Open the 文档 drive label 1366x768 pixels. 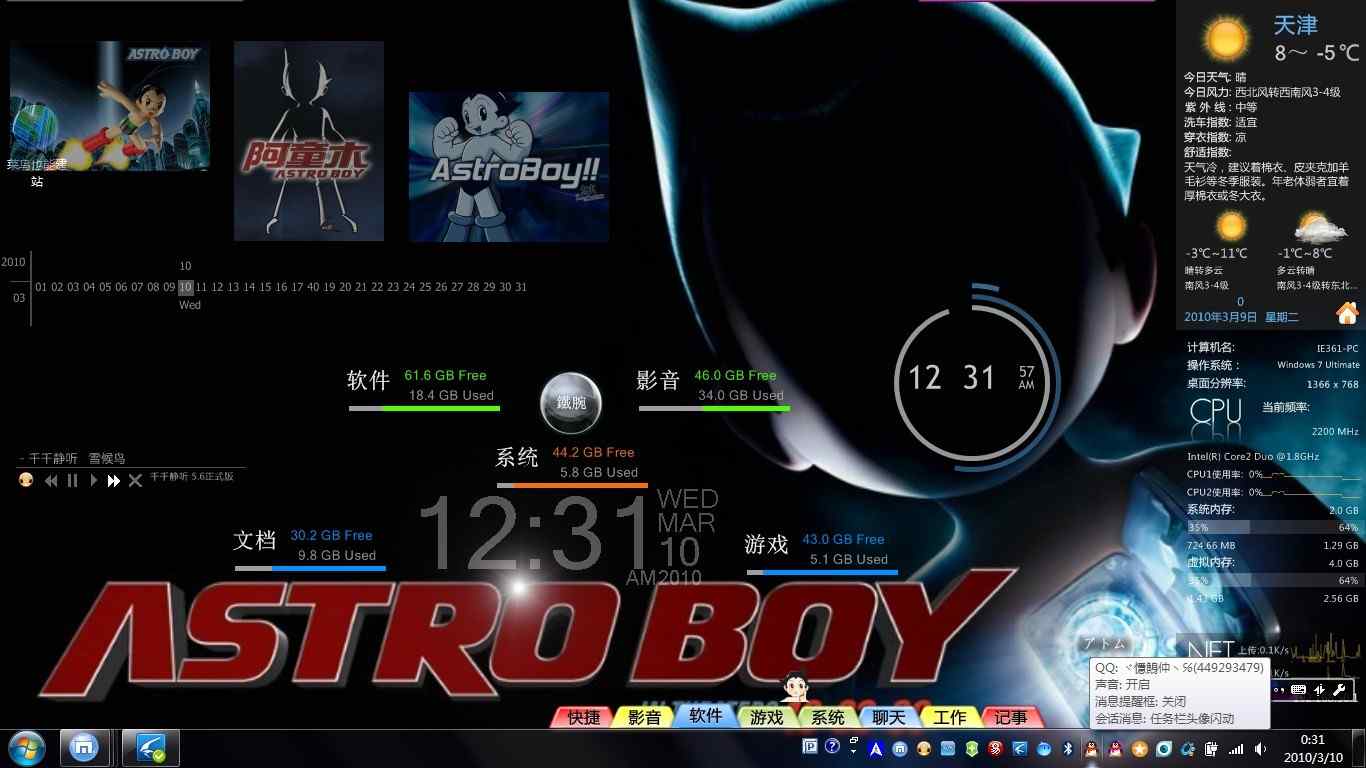click(x=254, y=541)
